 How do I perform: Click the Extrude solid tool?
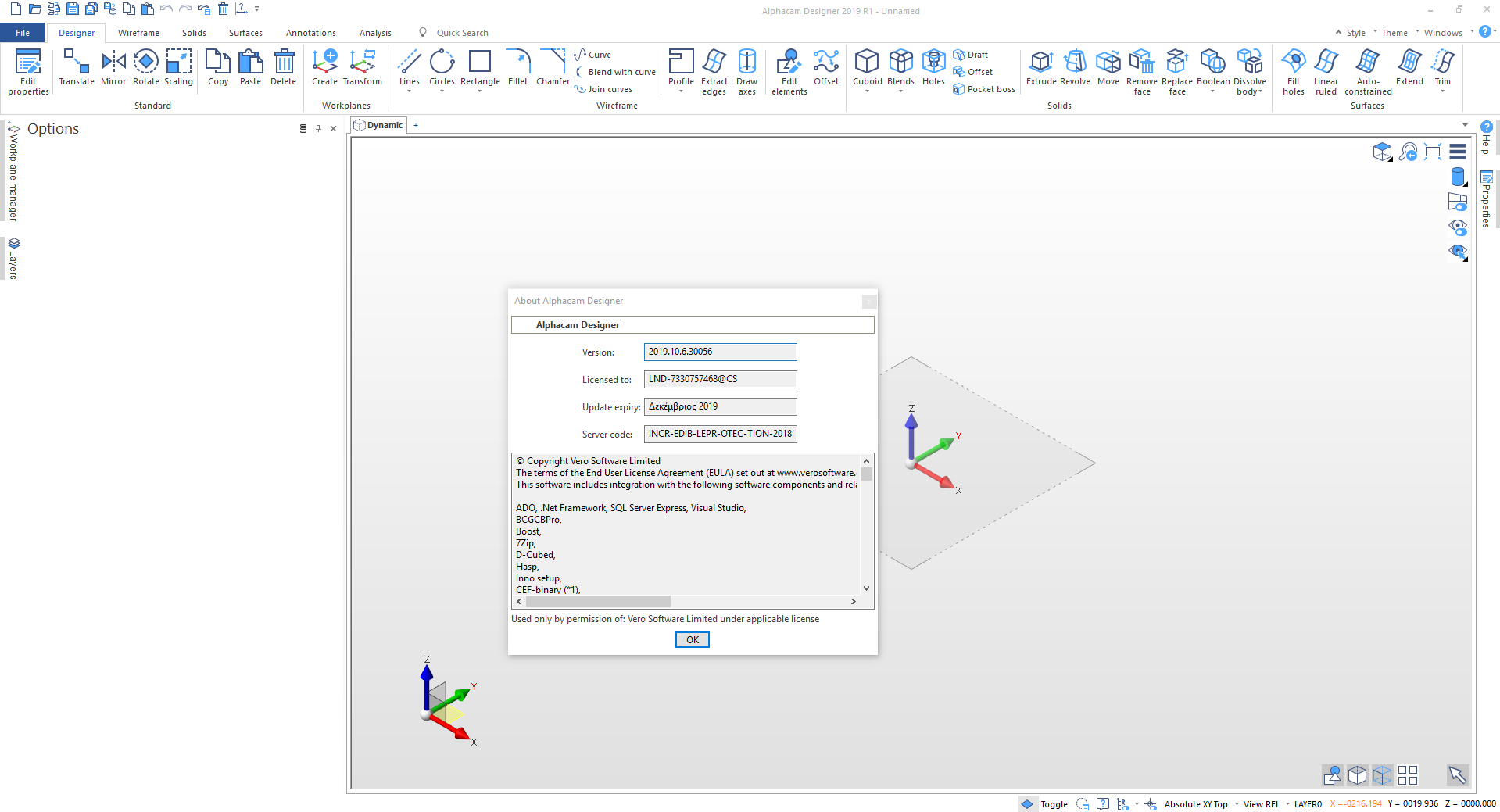point(1041,67)
